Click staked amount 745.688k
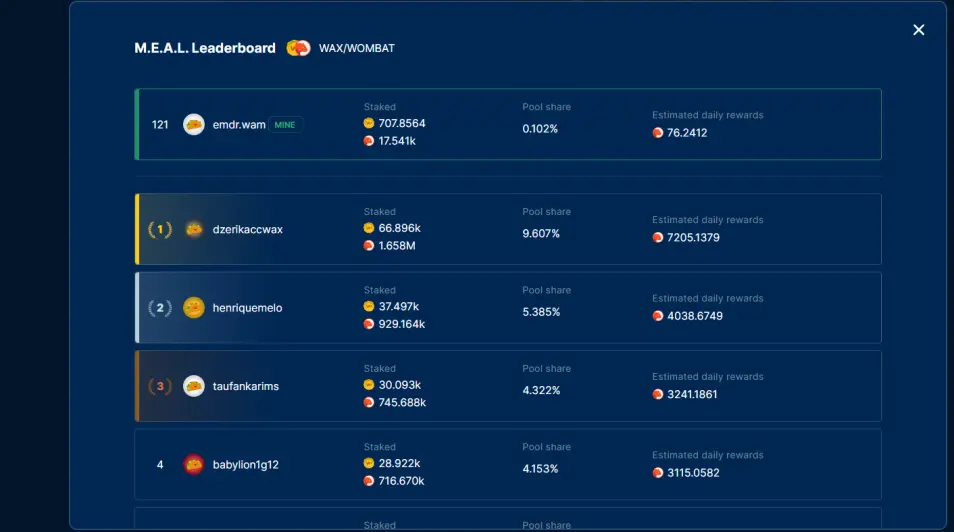The width and height of the screenshot is (954, 532). [402, 402]
